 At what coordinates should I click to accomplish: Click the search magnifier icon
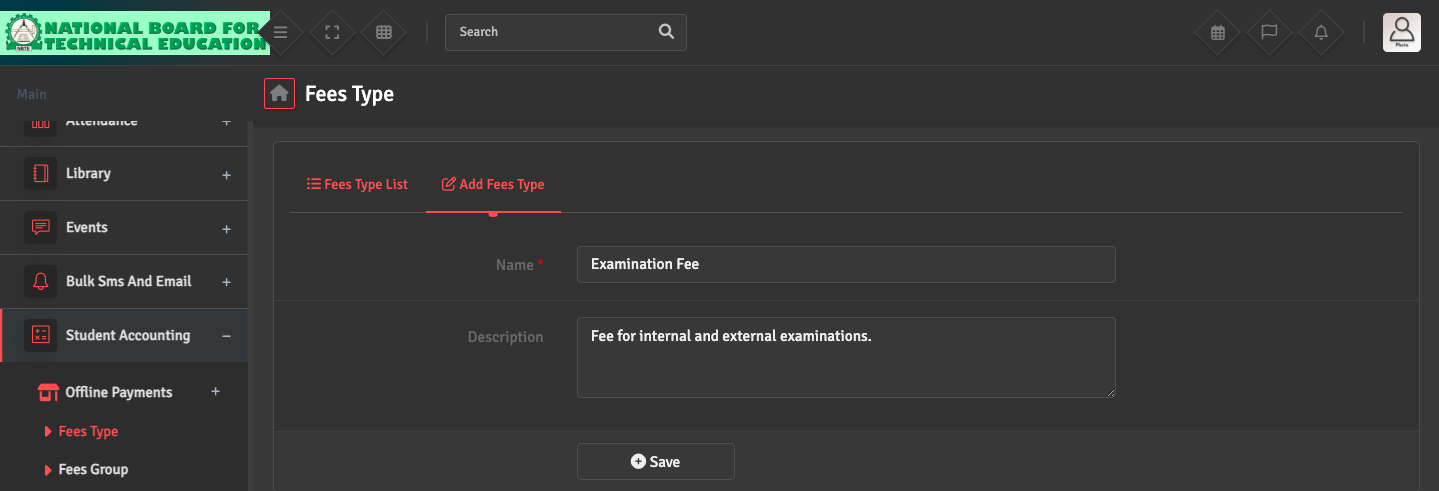pos(666,32)
